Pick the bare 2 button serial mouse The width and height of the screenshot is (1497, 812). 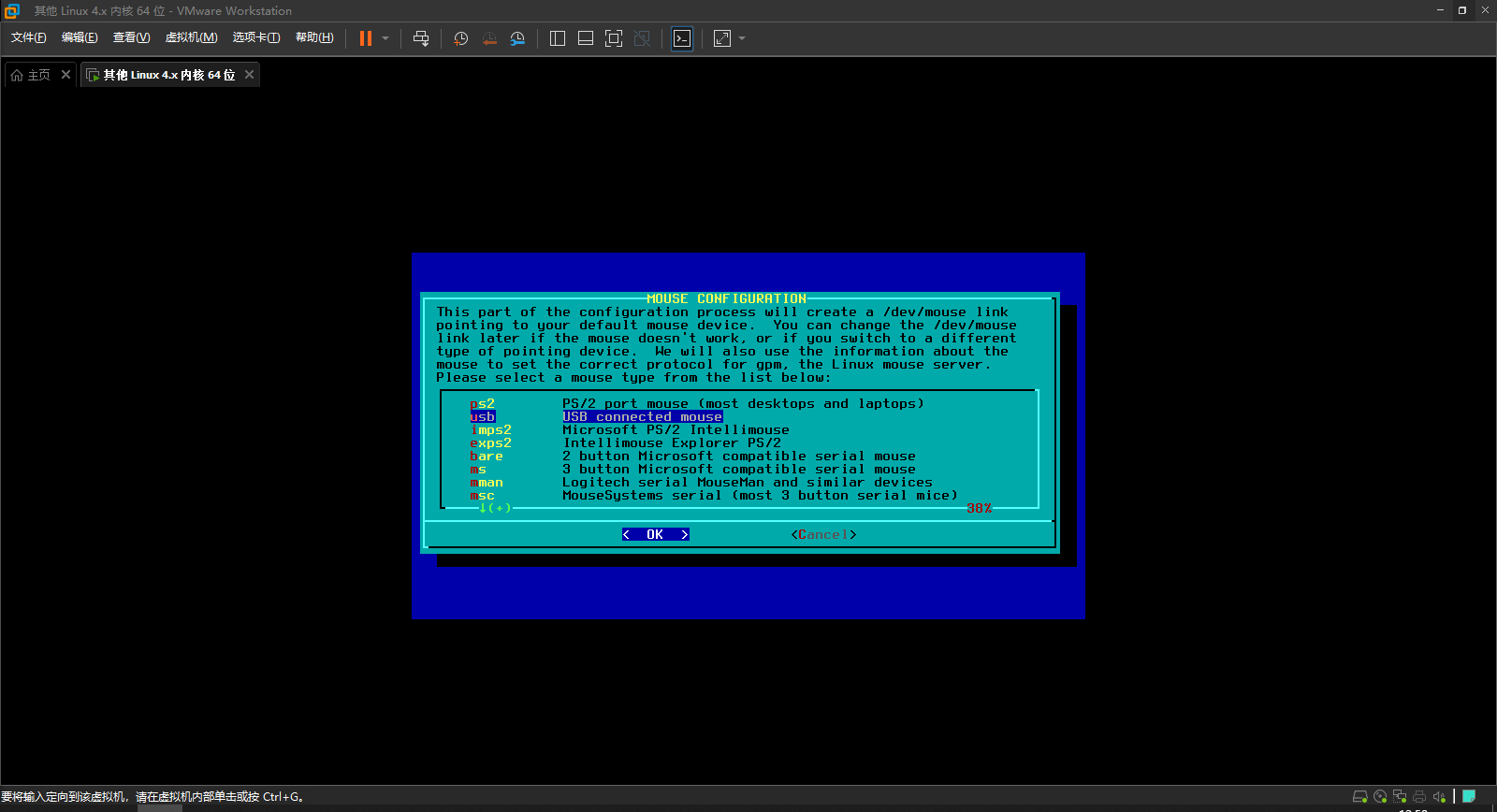[692, 456]
